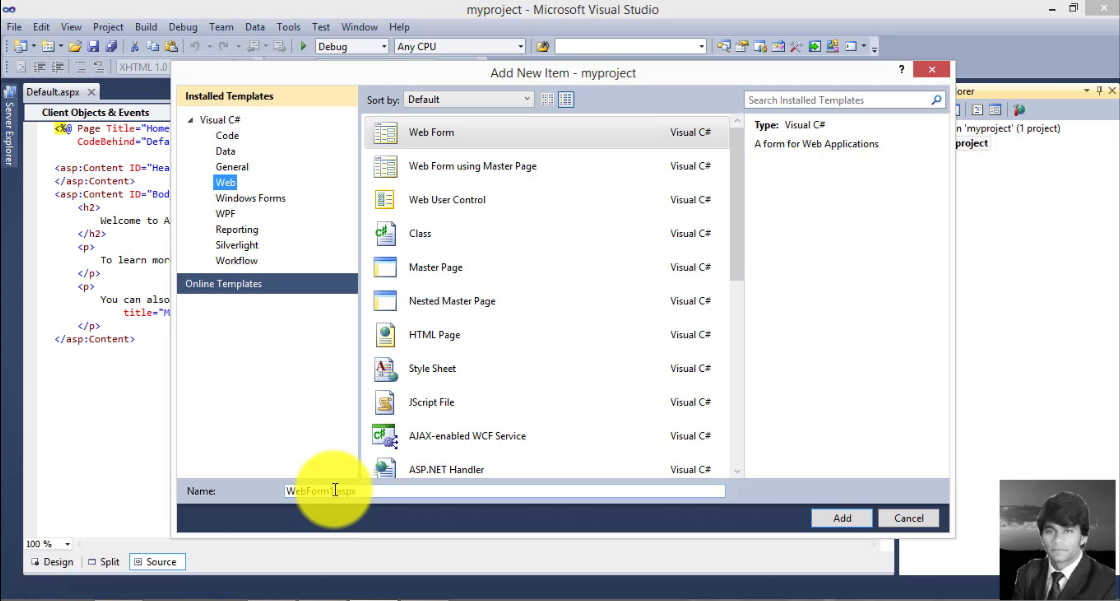Image resolution: width=1120 pixels, height=601 pixels.
Task: Click the dialog Help question mark
Action: (x=901, y=69)
